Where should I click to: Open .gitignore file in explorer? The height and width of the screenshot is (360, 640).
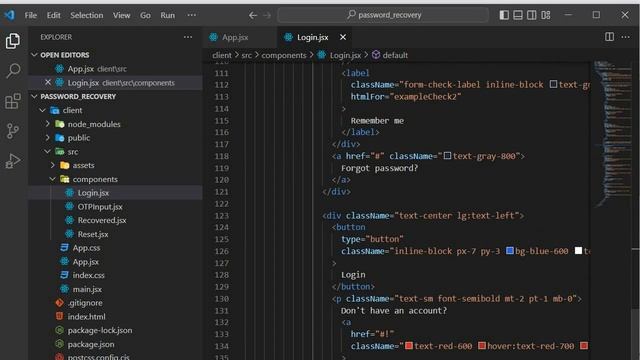115,303
